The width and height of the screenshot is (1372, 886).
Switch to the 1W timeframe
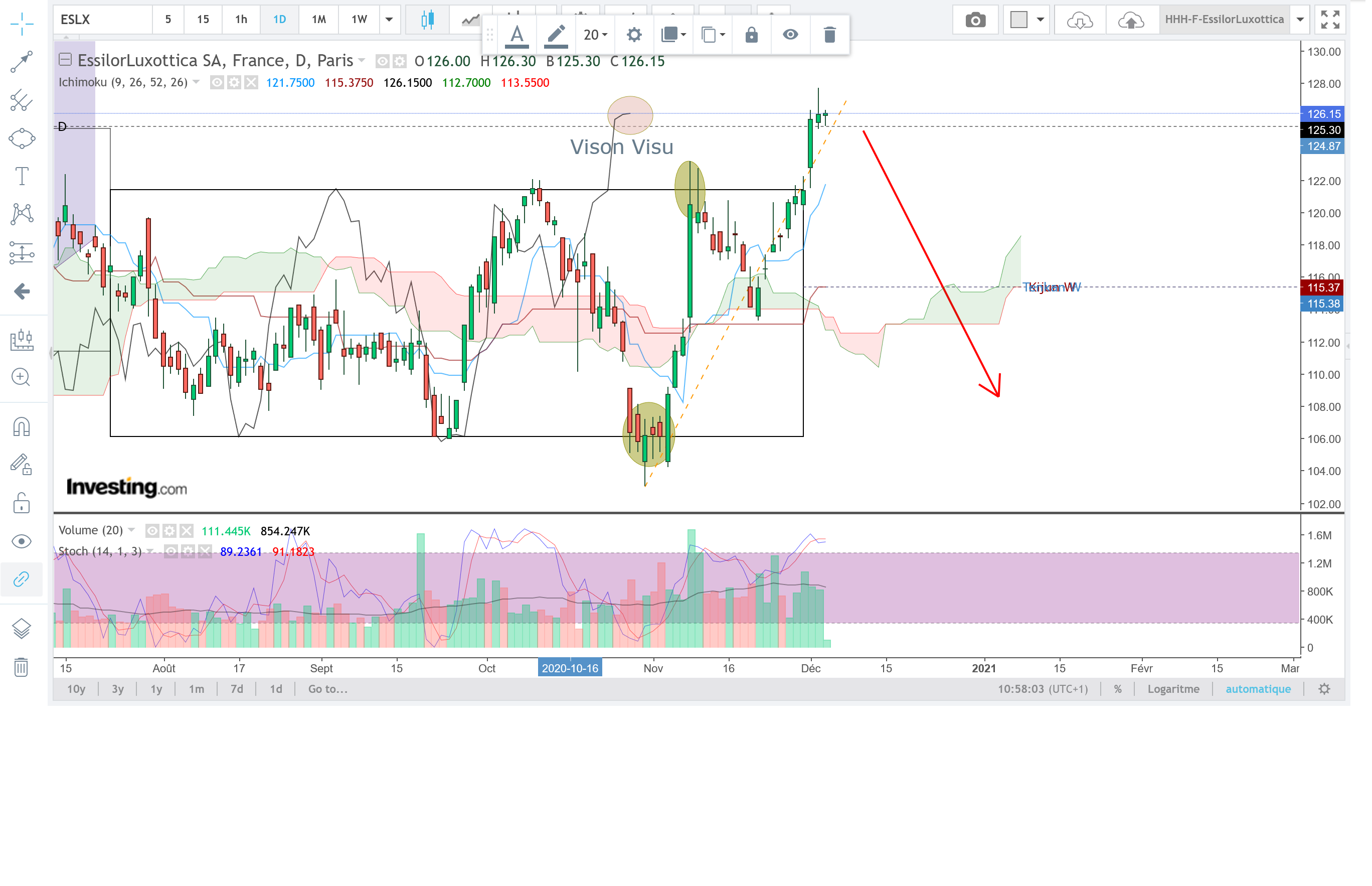(x=360, y=20)
